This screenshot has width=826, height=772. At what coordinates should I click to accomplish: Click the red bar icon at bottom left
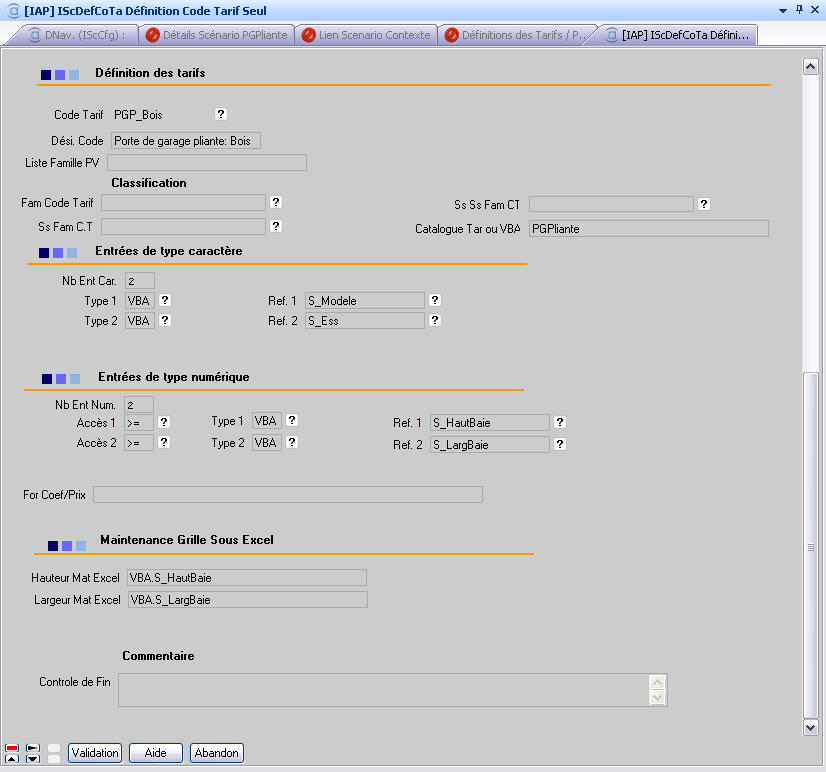(x=11, y=747)
